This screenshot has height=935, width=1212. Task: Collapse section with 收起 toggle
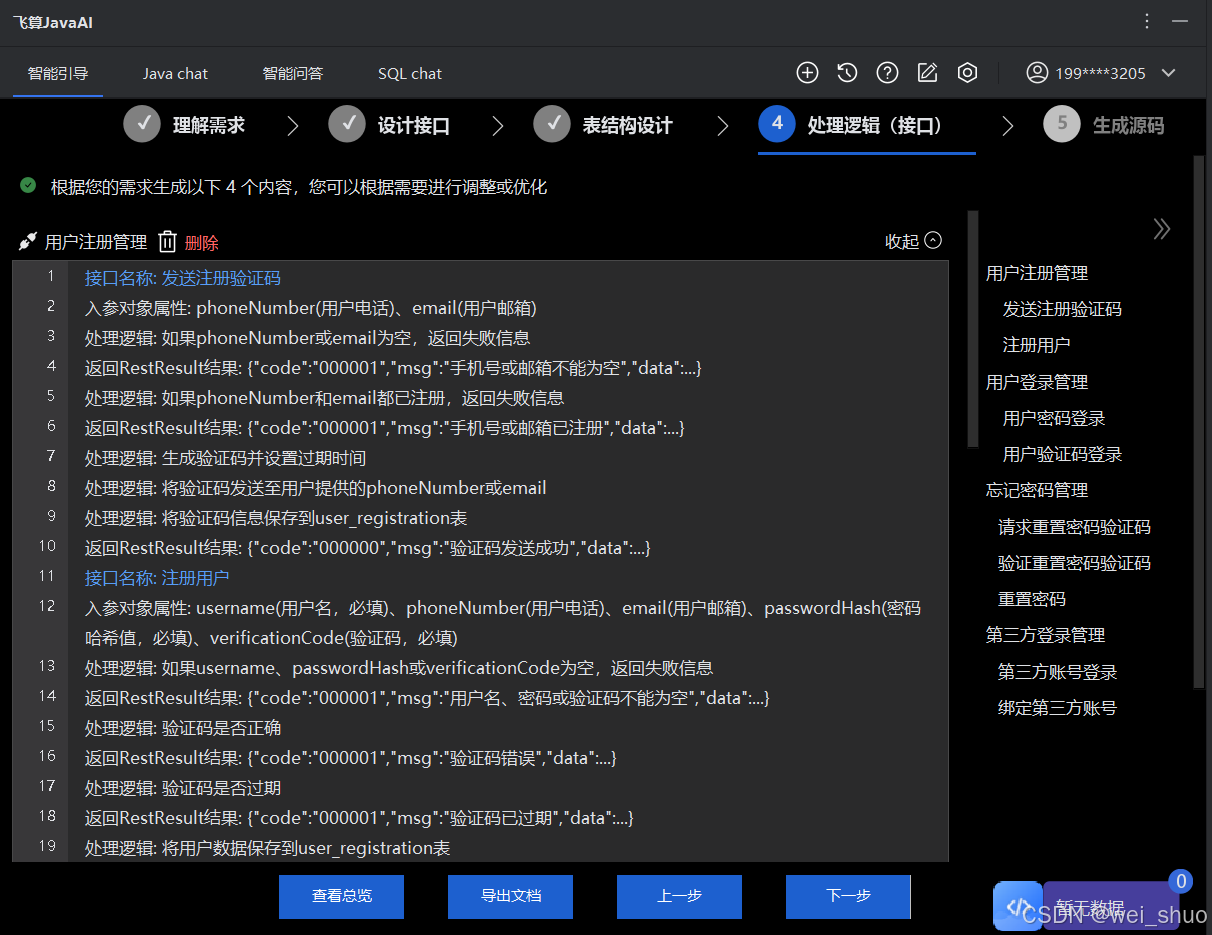click(x=913, y=241)
